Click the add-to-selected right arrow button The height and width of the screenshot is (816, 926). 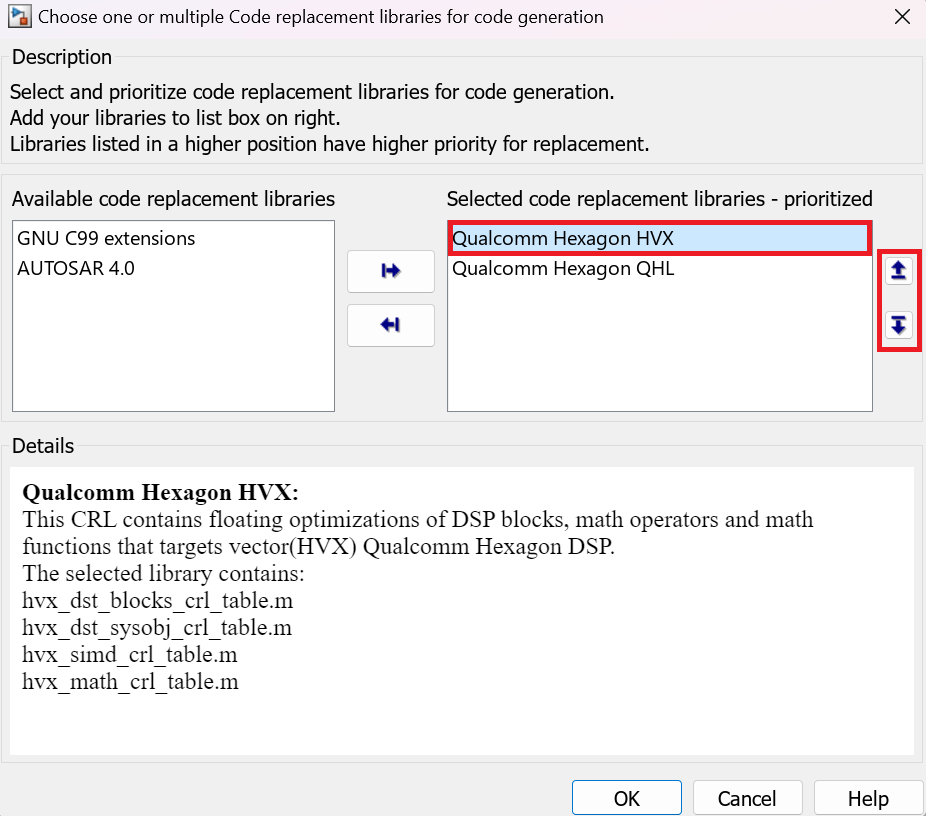pyautogui.click(x=390, y=271)
